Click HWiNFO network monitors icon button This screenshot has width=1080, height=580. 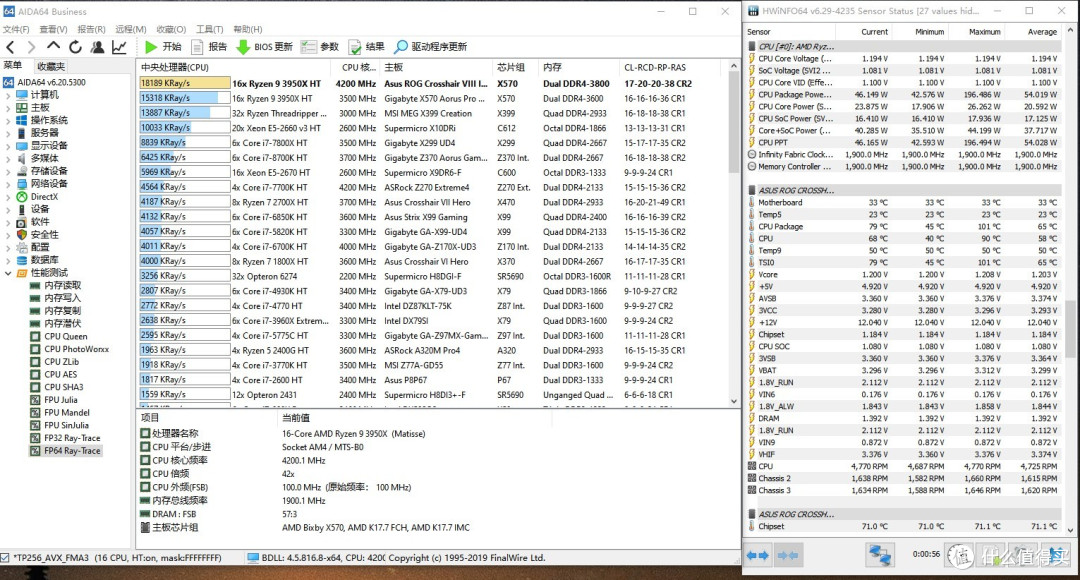pyautogui.click(x=880, y=555)
